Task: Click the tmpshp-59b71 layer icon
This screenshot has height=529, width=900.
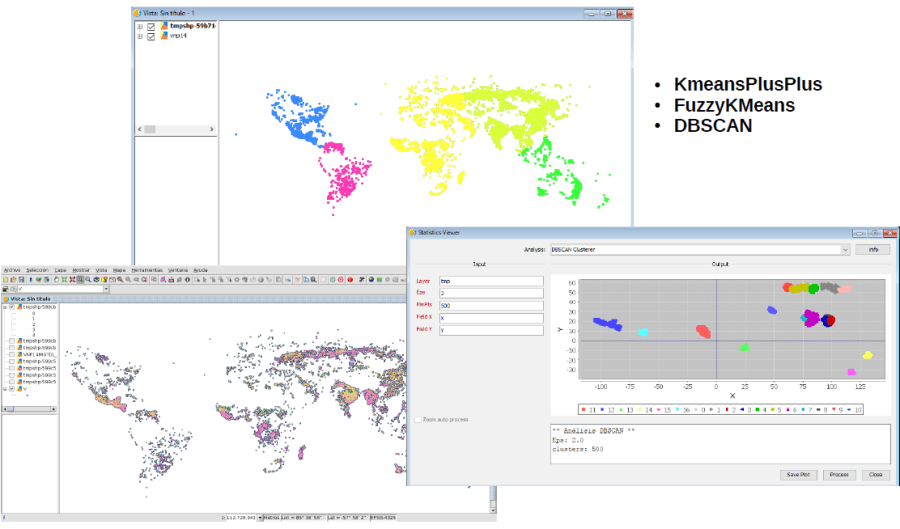Action: pos(164,26)
